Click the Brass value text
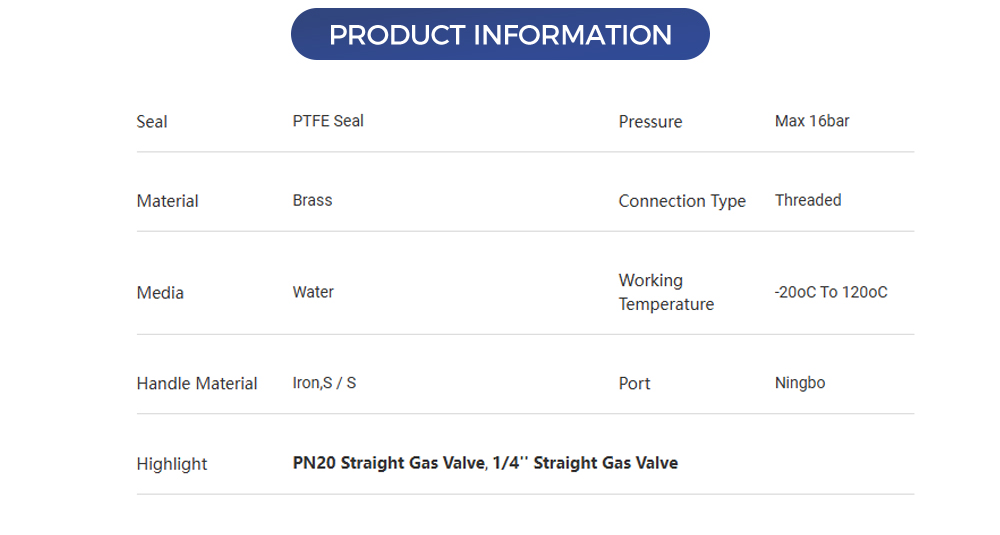This screenshot has height=535, width=1000. [x=312, y=200]
